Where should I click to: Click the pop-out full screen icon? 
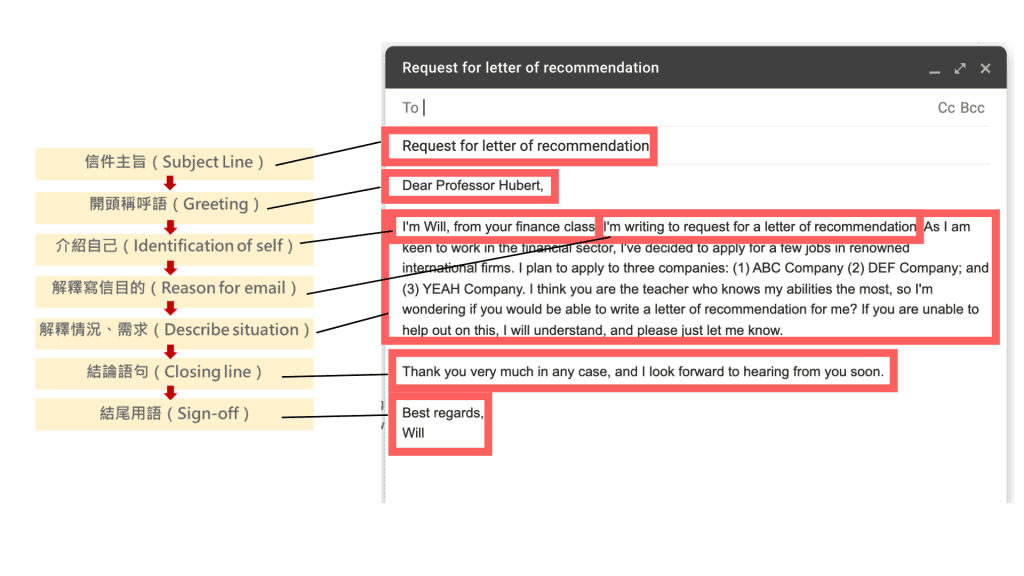coord(960,68)
